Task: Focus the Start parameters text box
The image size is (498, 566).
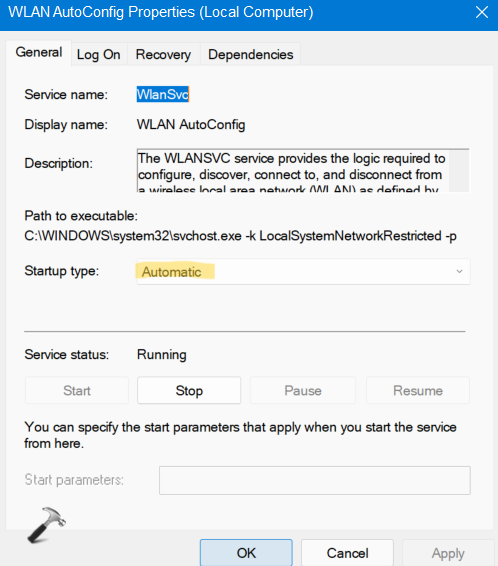Action: click(315, 480)
